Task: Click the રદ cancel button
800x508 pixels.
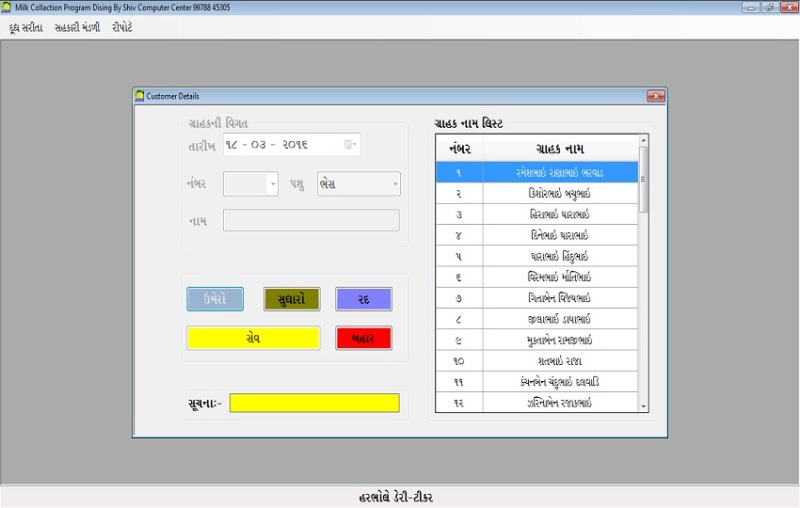Action: tap(363, 299)
